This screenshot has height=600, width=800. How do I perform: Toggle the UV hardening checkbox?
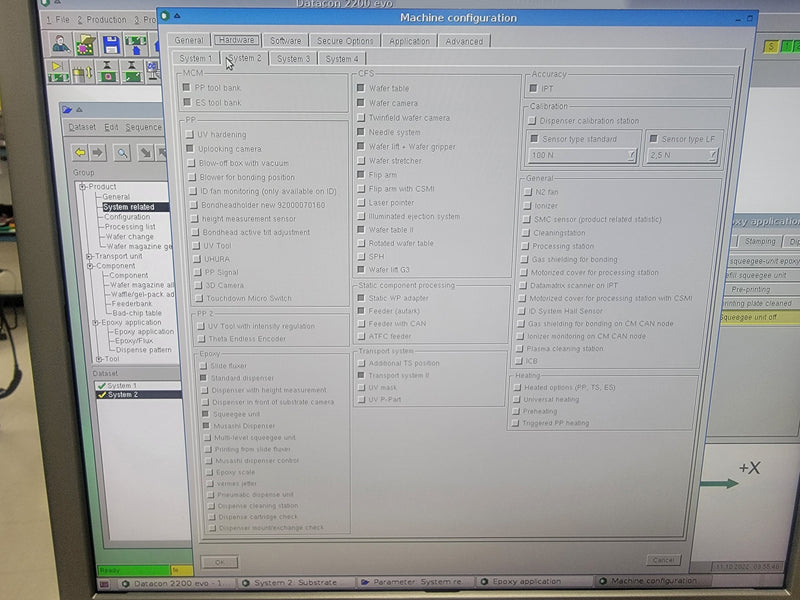point(190,134)
